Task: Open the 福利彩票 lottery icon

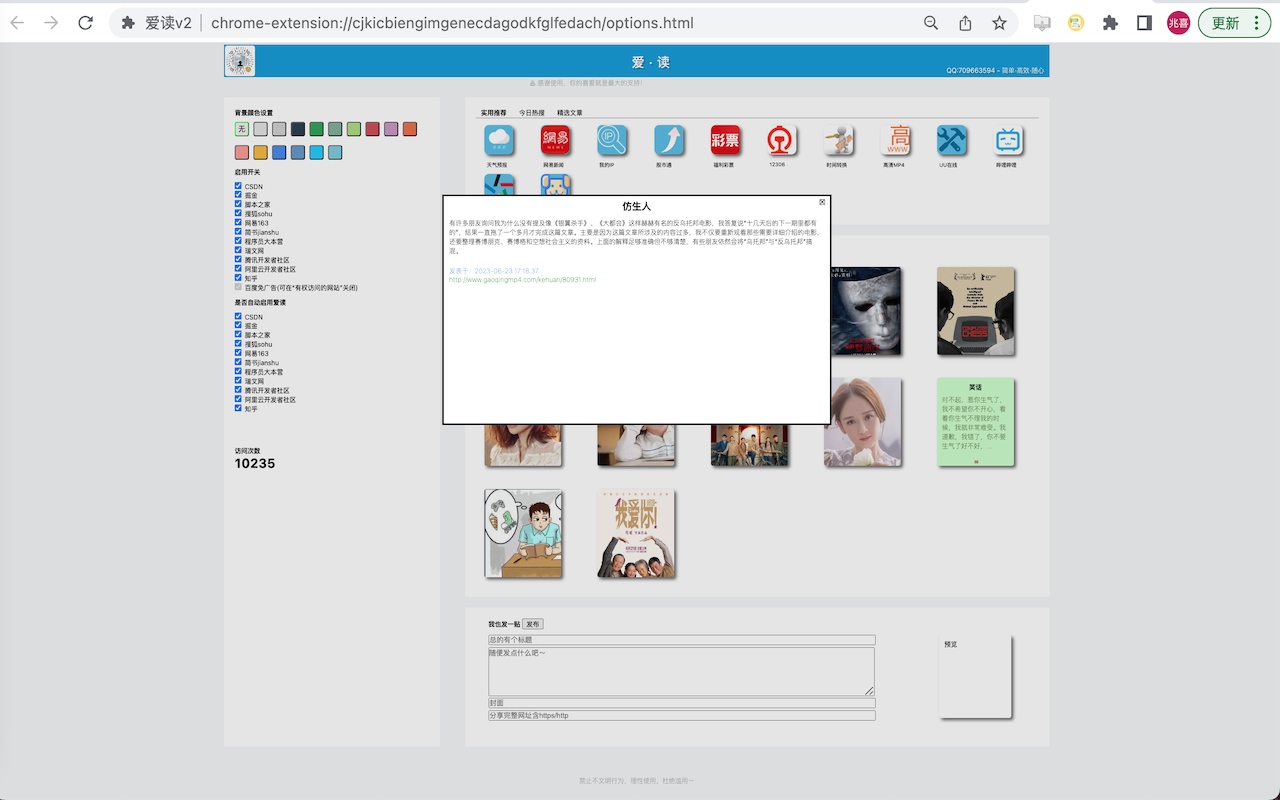Action: point(725,140)
